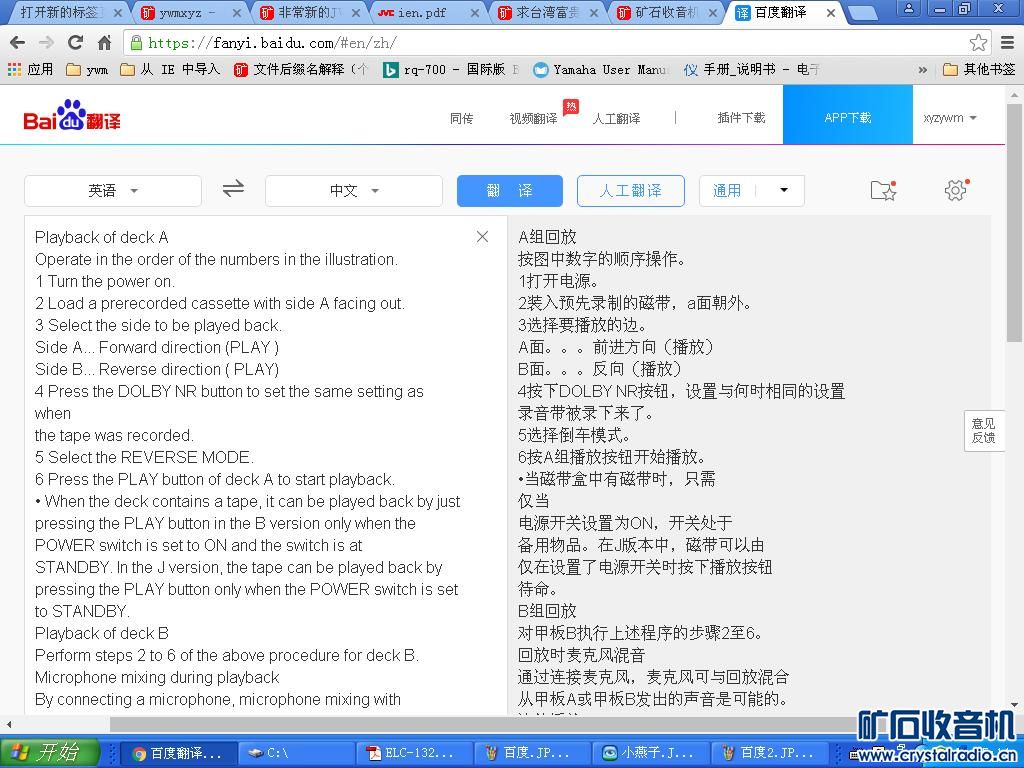Click the Windows 开始 start button
The height and width of the screenshot is (768, 1024).
tap(50, 752)
